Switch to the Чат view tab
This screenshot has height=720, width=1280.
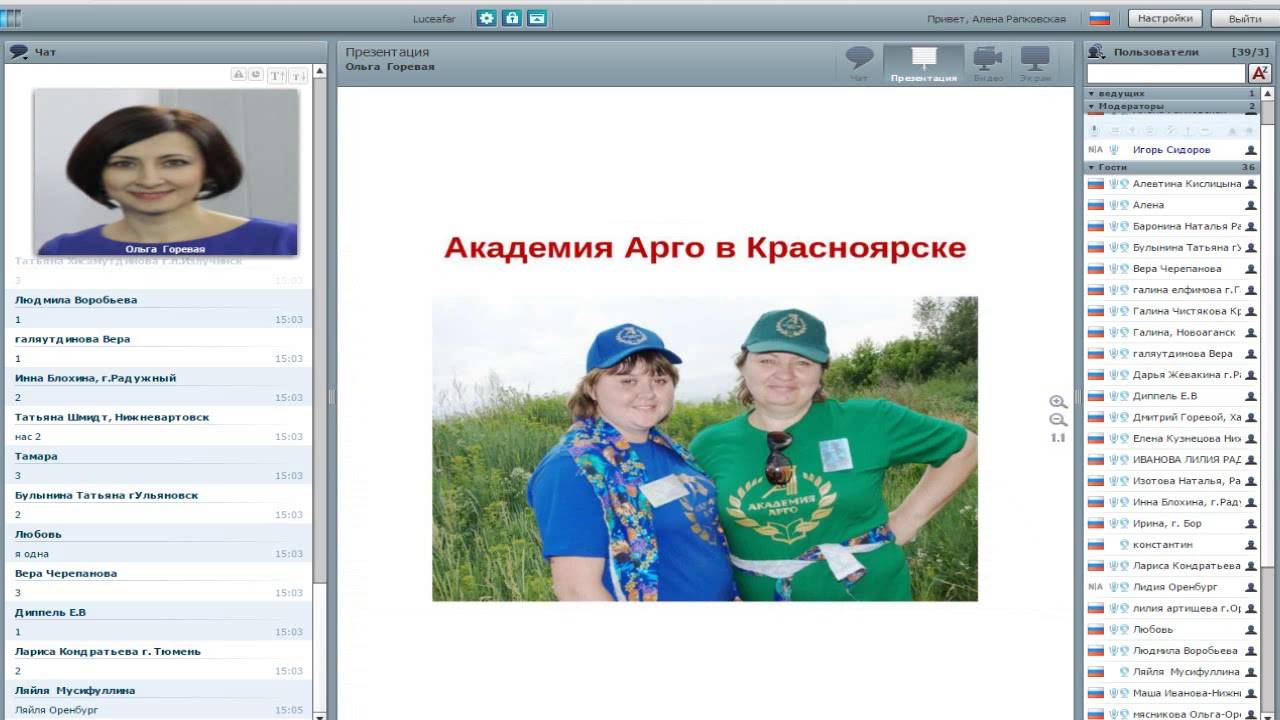(x=859, y=63)
